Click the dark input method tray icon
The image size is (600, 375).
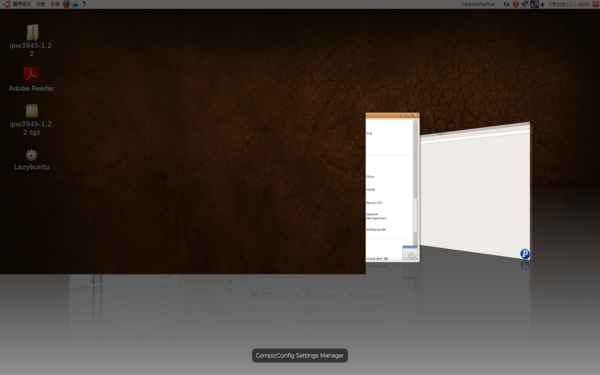(x=534, y=4)
